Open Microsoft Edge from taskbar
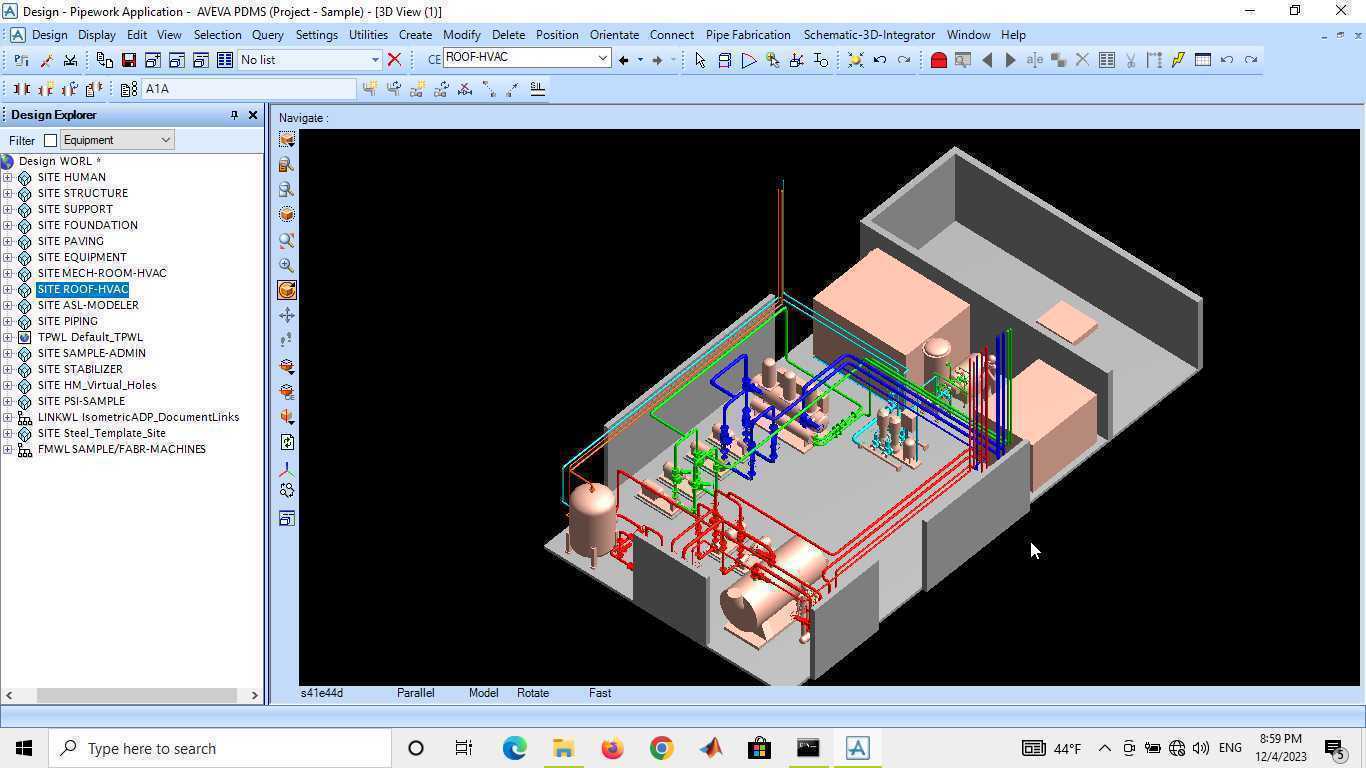 [x=514, y=748]
